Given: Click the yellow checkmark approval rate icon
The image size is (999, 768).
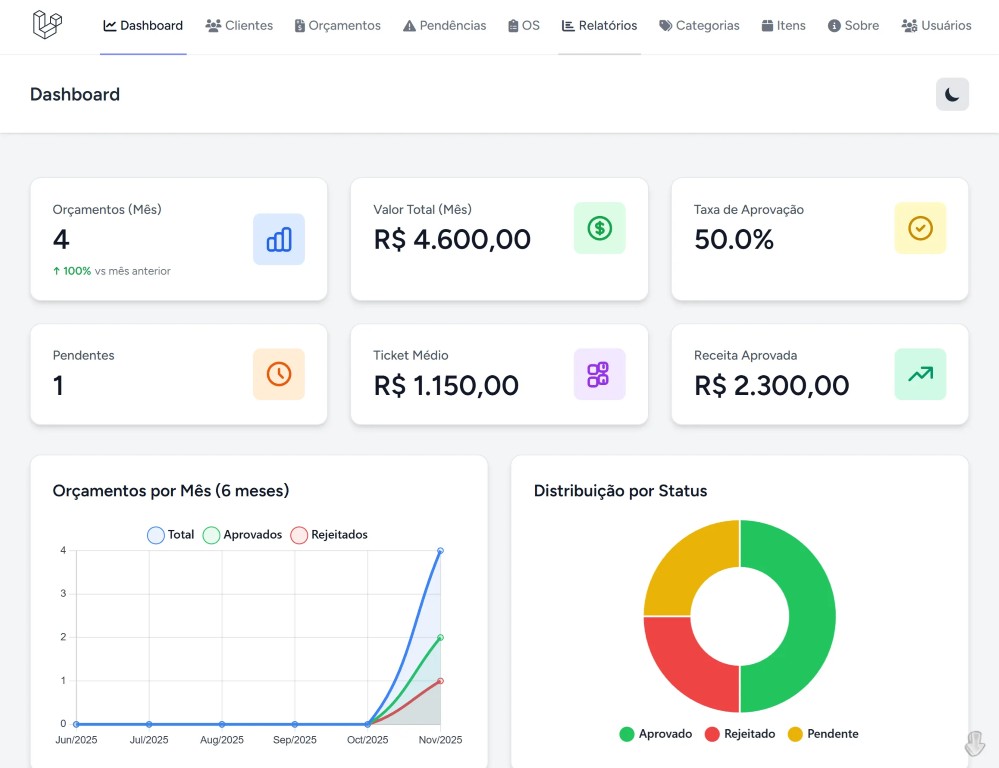Looking at the screenshot, I should point(920,228).
